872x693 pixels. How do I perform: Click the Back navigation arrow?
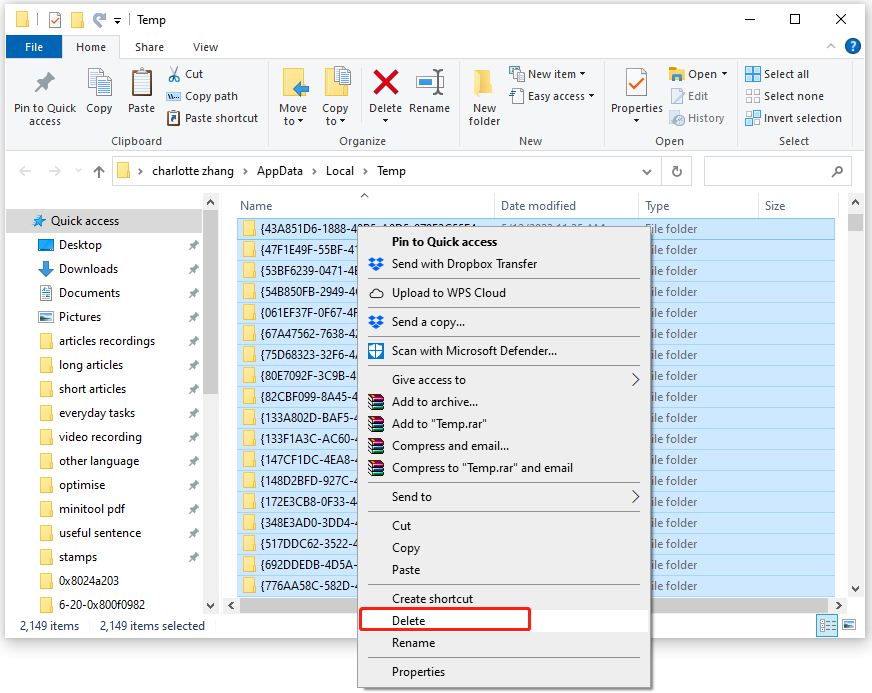point(25,171)
